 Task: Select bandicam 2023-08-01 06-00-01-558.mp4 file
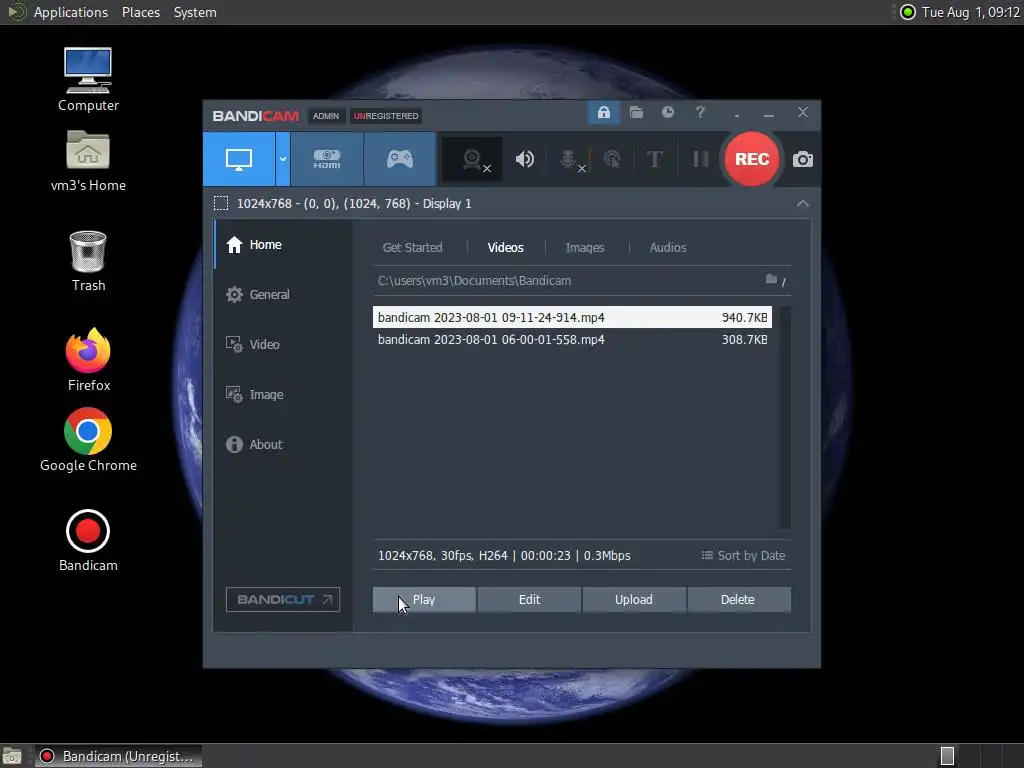click(x=572, y=340)
